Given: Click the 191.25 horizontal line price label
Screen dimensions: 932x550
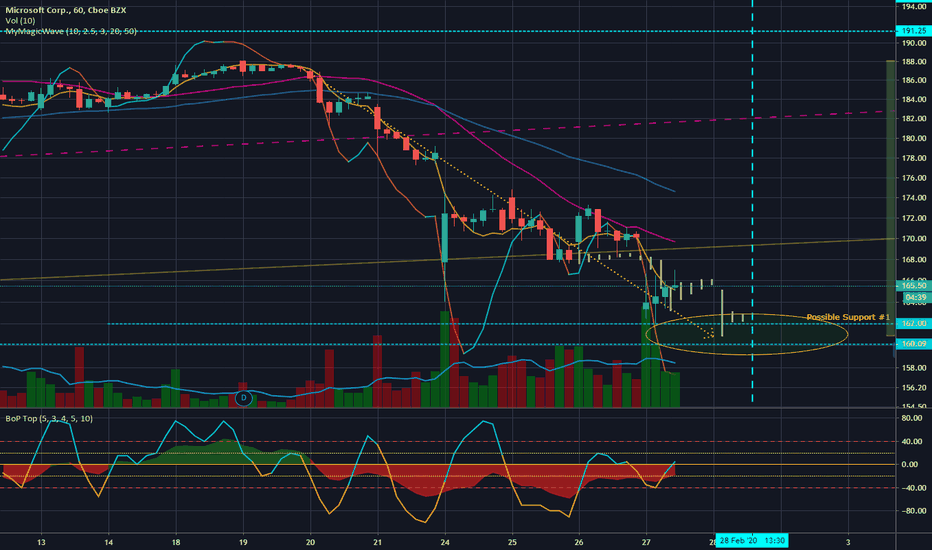Looking at the screenshot, I should tap(914, 31).
